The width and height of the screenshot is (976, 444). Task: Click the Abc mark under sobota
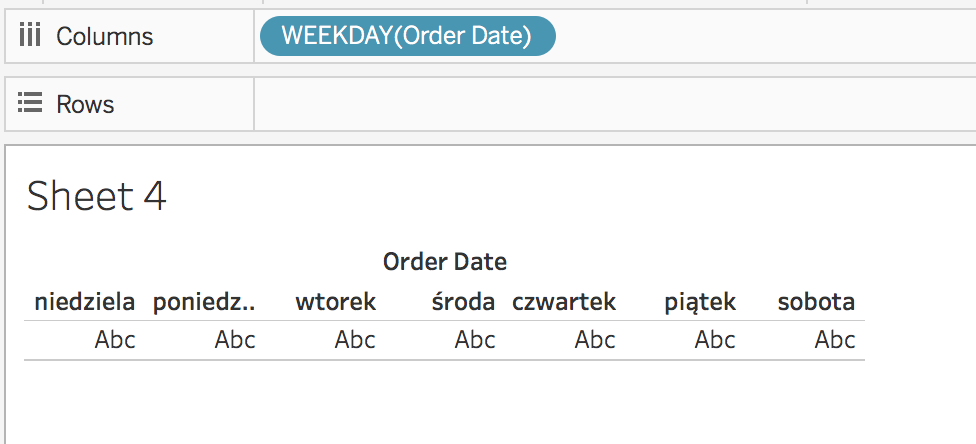[835, 340]
